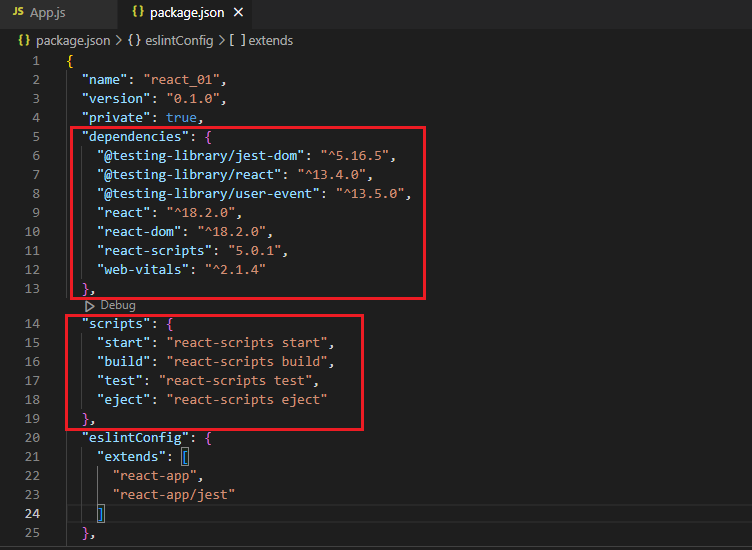Click the "web-vitals" key
The width and height of the screenshot is (752, 550).
coord(142,269)
